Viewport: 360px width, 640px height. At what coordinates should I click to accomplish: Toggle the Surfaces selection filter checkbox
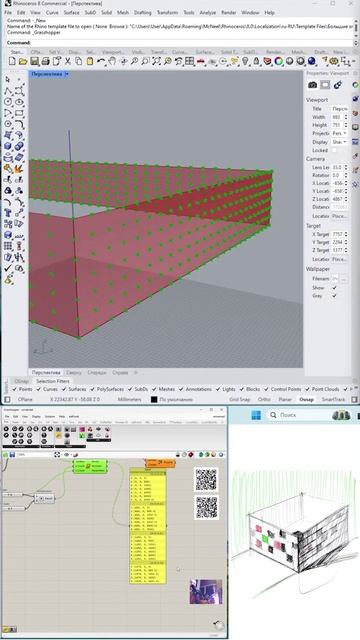pos(64,389)
